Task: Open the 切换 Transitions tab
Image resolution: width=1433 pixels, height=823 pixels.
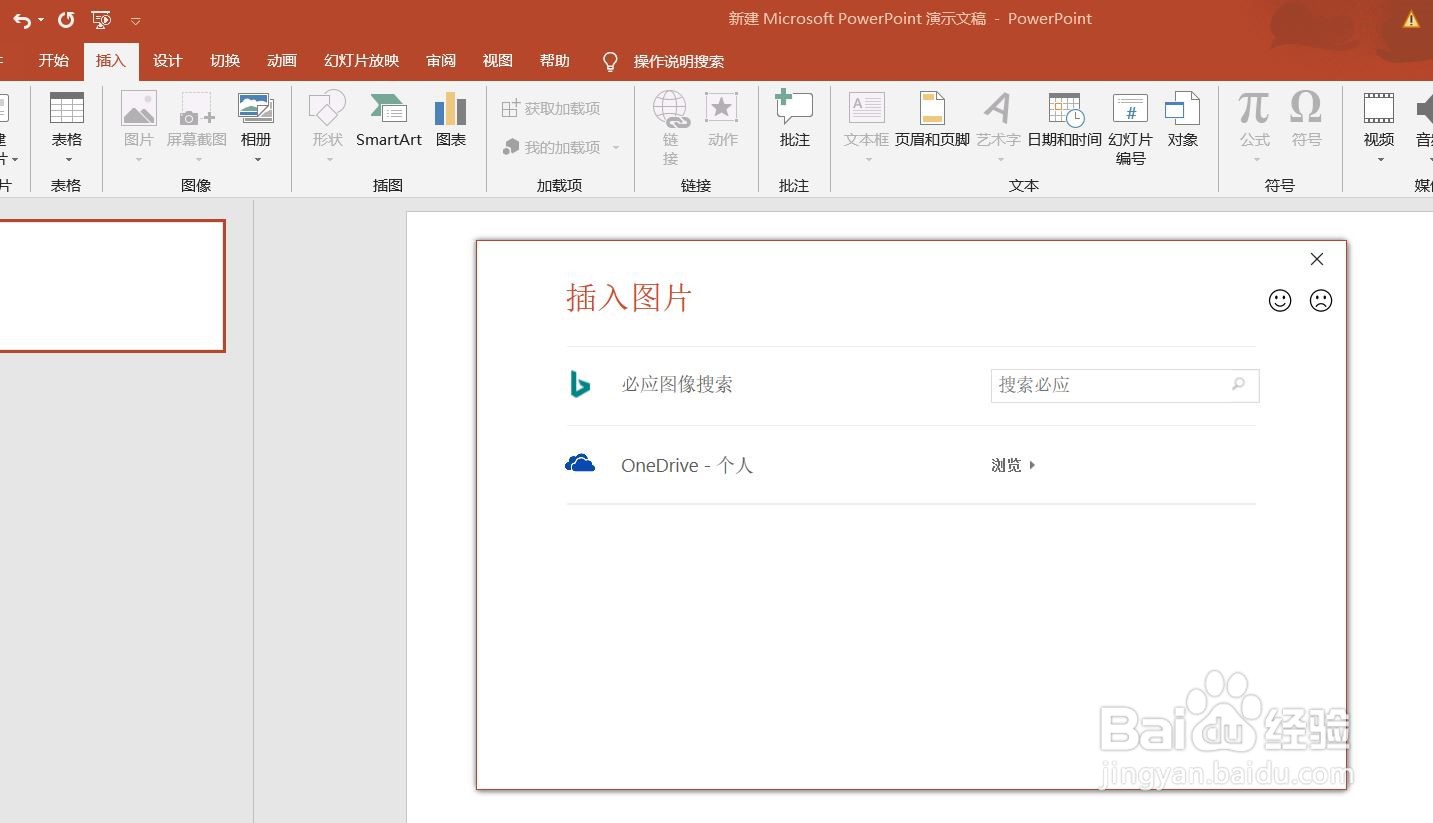Action: click(225, 61)
